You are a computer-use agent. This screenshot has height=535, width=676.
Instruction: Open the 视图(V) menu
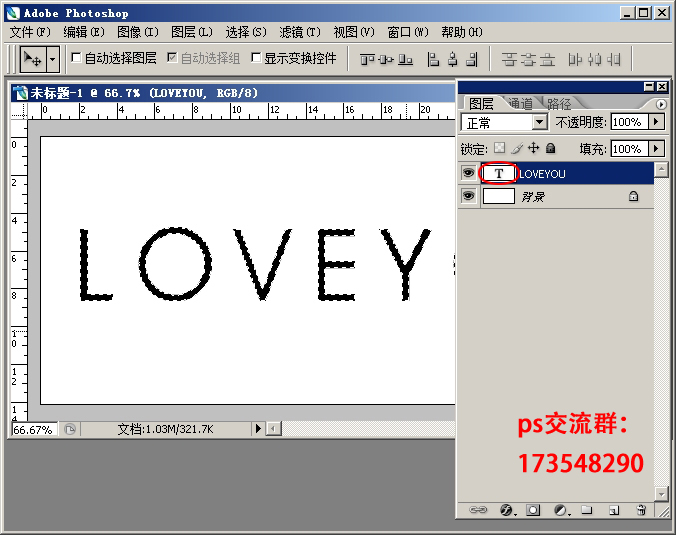click(x=354, y=32)
